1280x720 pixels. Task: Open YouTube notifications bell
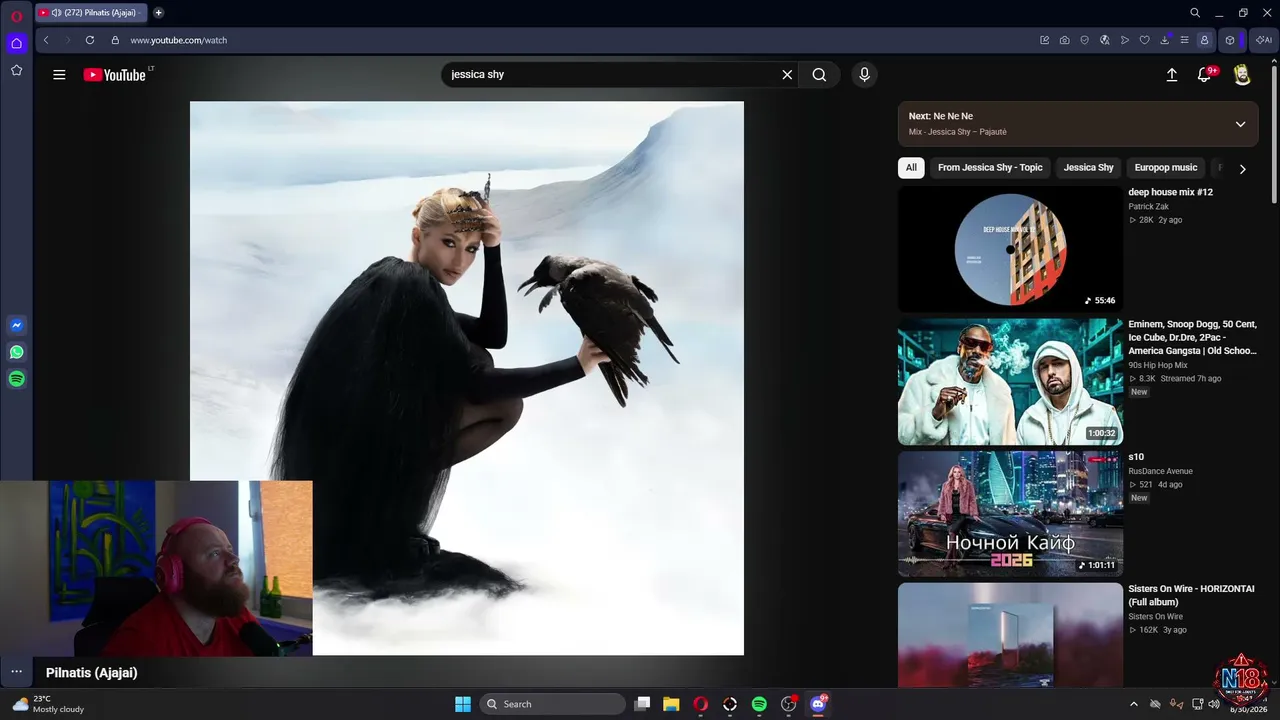click(x=1205, y=75)
